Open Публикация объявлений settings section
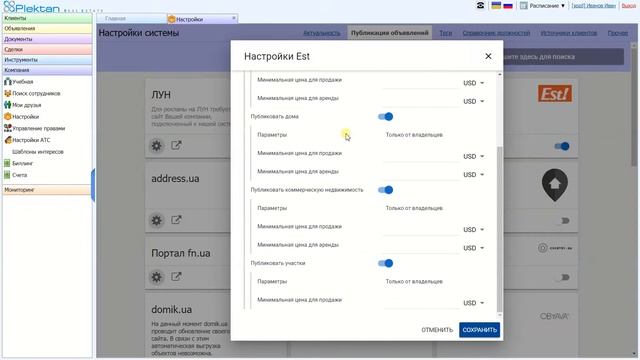Screen dimensions: 640x360 click(390, 33)
